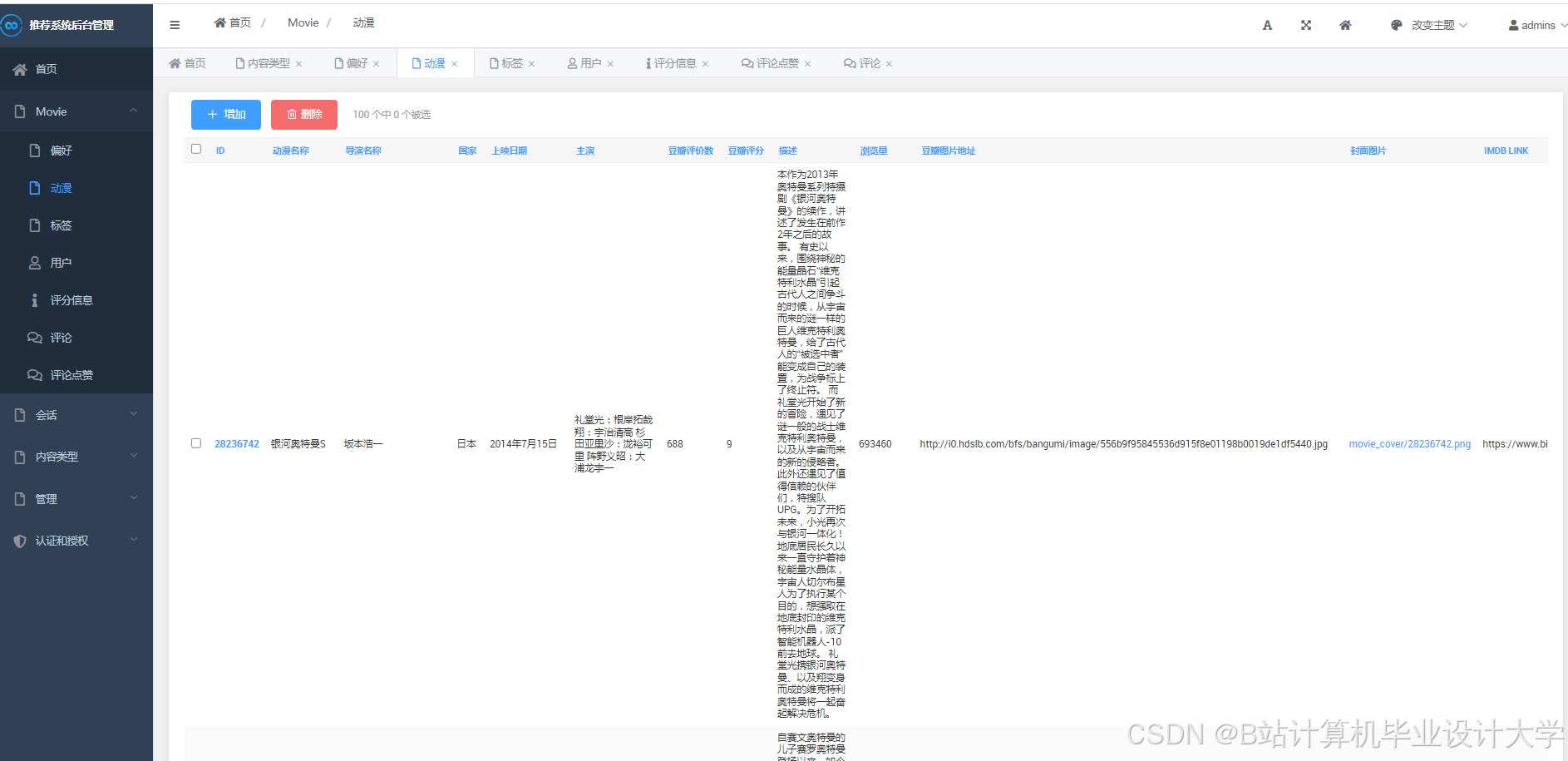Screen dimensions: 1568x761
Task: Toggle the sidebar with the hamburger icon
Action: [175, 24]
